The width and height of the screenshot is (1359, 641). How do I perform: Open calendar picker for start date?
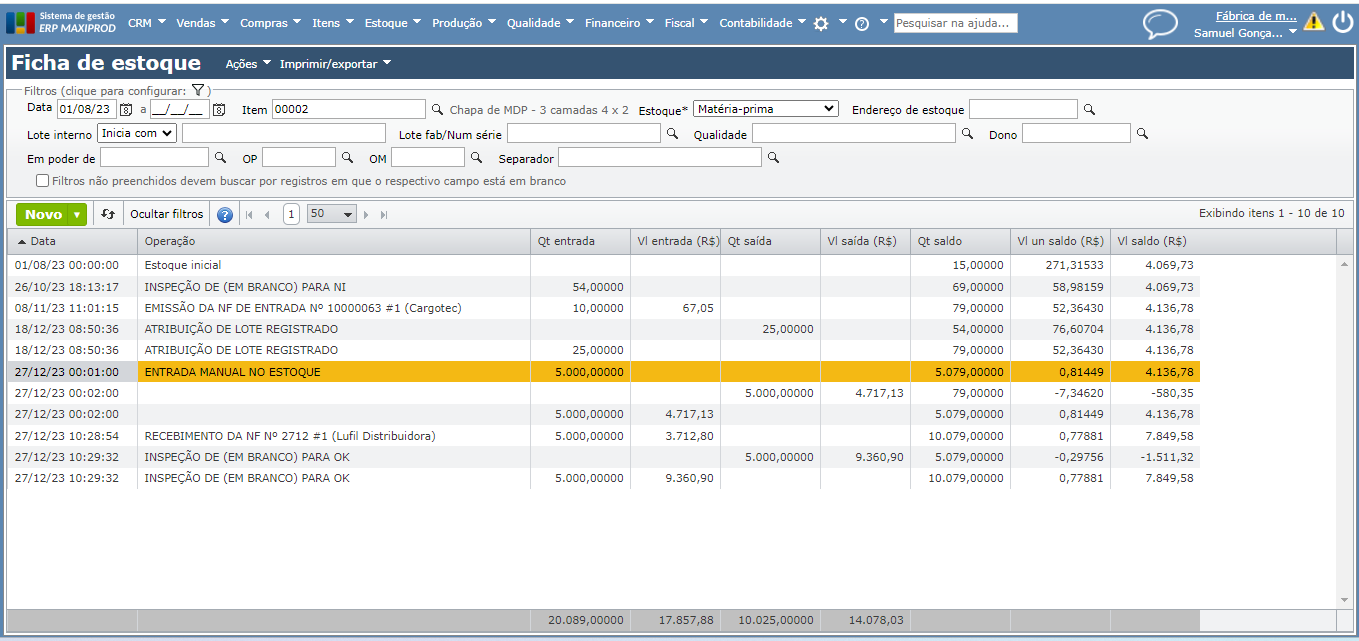coord(126,109)
